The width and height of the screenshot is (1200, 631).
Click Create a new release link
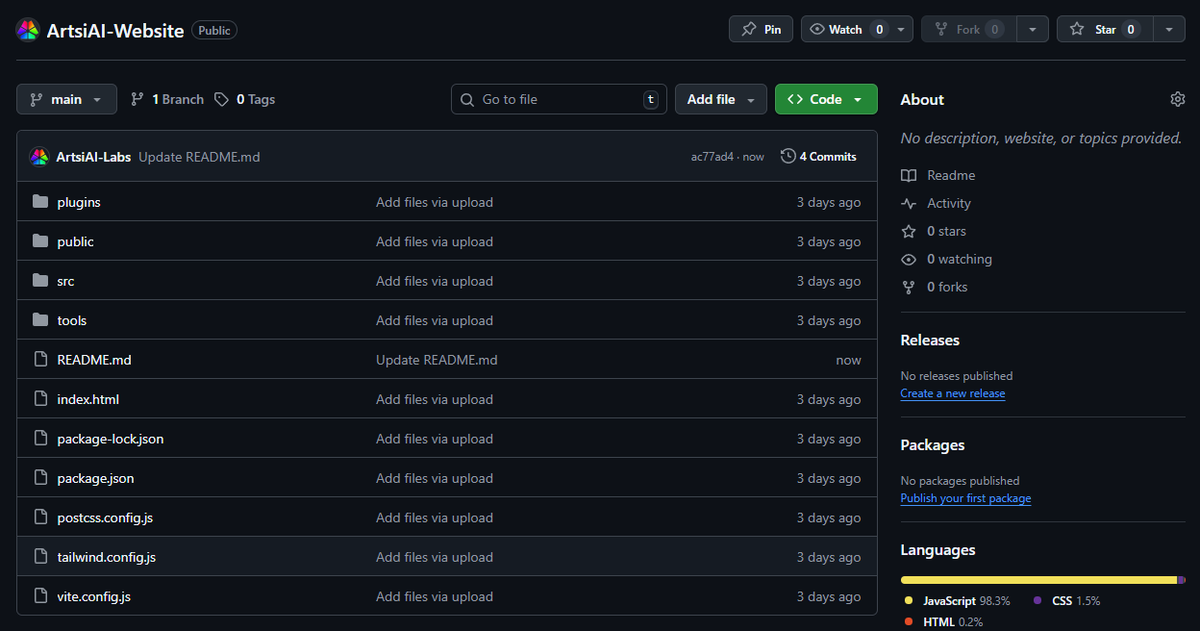click(x=953, y=394)
